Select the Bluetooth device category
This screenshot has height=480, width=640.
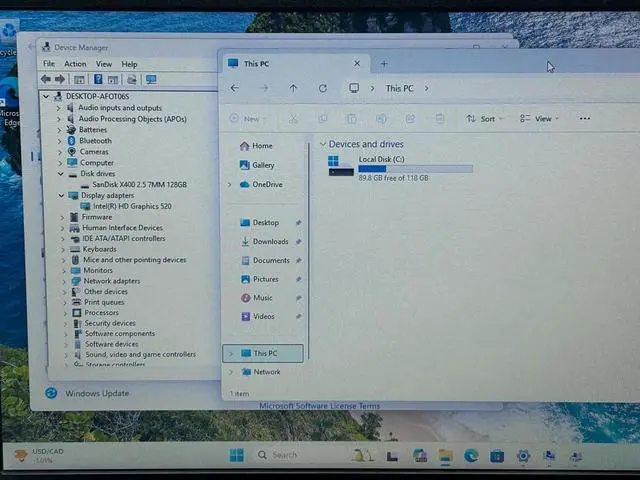coord(95,141)
